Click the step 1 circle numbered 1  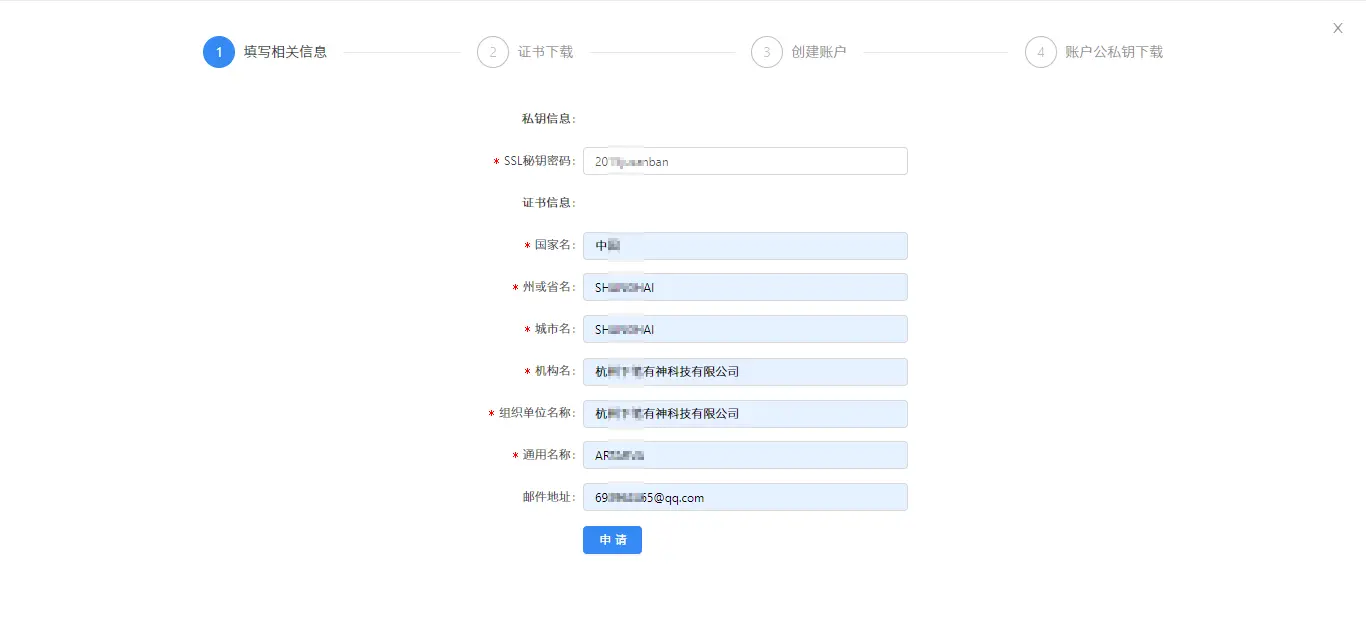(x=218, y=52)
